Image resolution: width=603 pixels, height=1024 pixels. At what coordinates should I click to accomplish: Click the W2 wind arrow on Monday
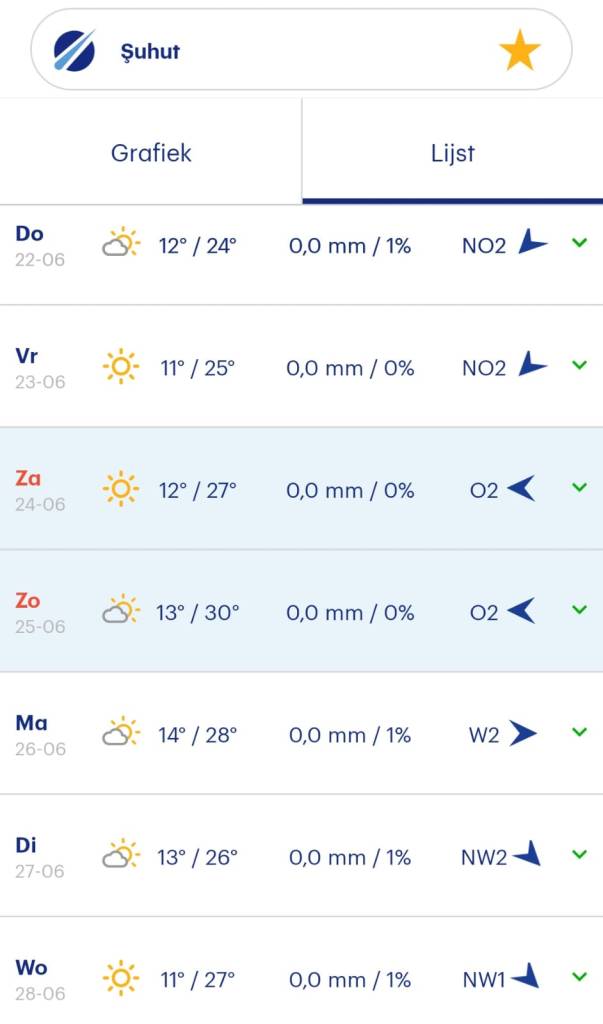522,734
